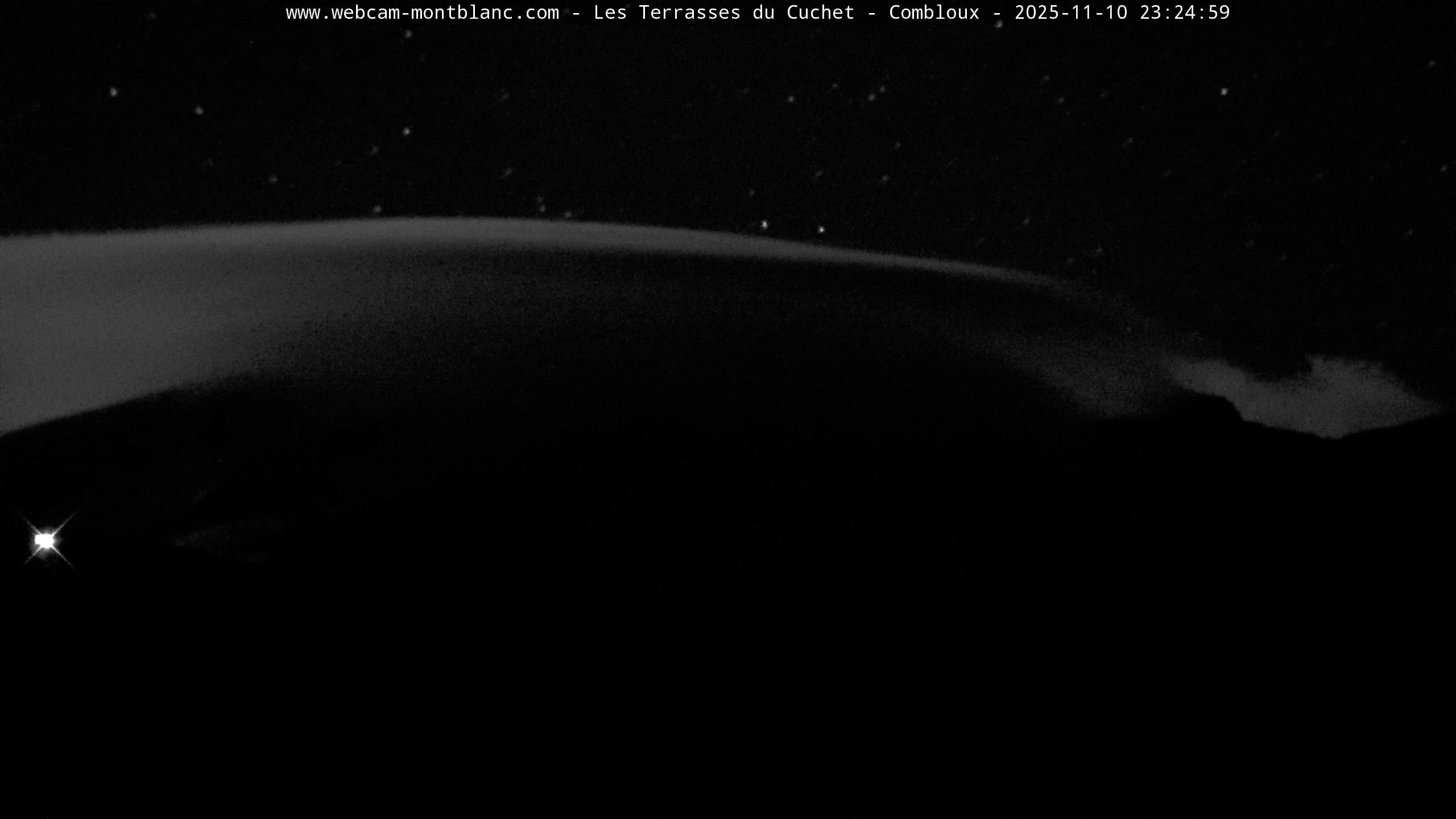Click the 2025-11-10 date stamp
This screenshot has width=1456, height=819.
pyautogui.click(x=1071, y=13)
